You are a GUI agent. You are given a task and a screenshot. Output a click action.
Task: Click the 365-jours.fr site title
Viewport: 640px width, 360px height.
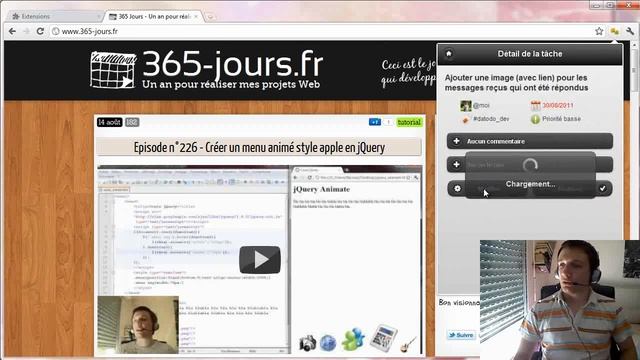(233, 64)
